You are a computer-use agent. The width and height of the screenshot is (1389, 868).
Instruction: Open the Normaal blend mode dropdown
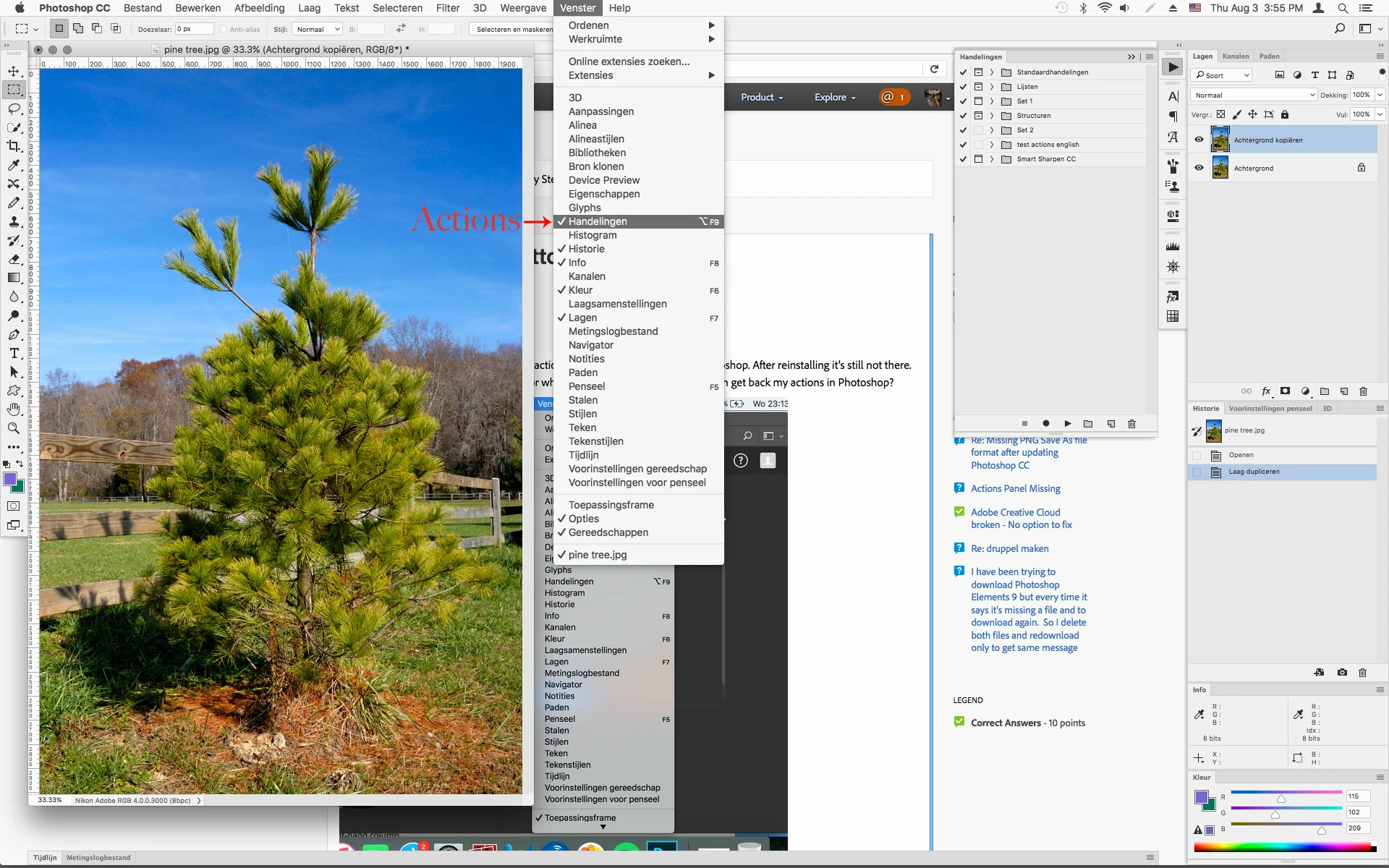point(1254,95)
